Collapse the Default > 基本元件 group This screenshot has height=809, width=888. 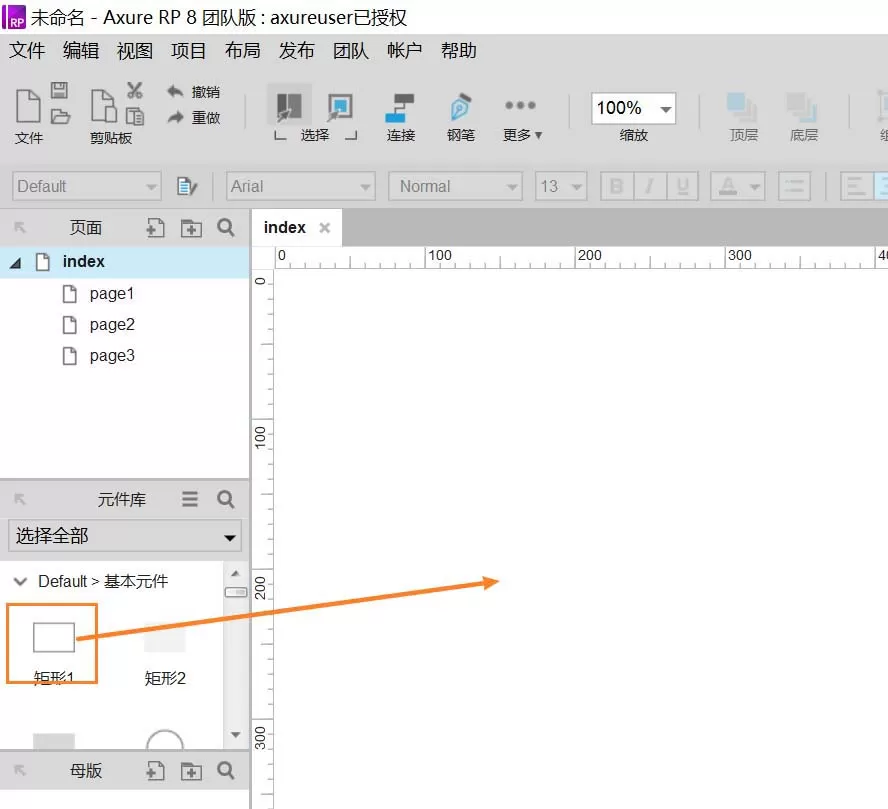[x=20, y=581]
